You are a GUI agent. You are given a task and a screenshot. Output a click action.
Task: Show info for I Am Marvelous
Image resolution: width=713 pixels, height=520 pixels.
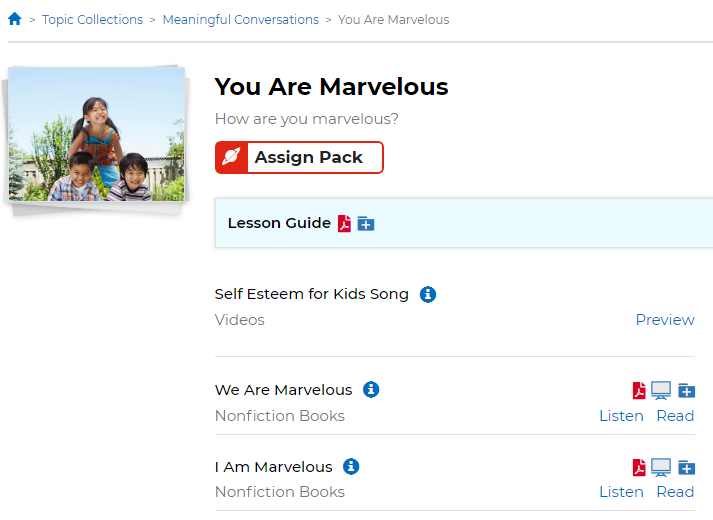coord(351,466)
